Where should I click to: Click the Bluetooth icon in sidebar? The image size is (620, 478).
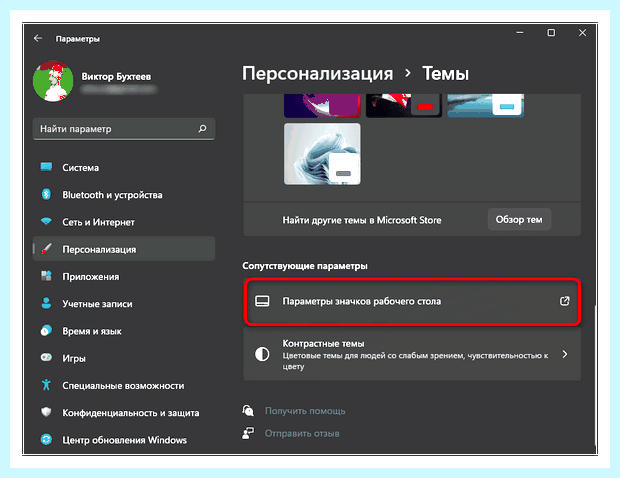click(x=46, y=194)
